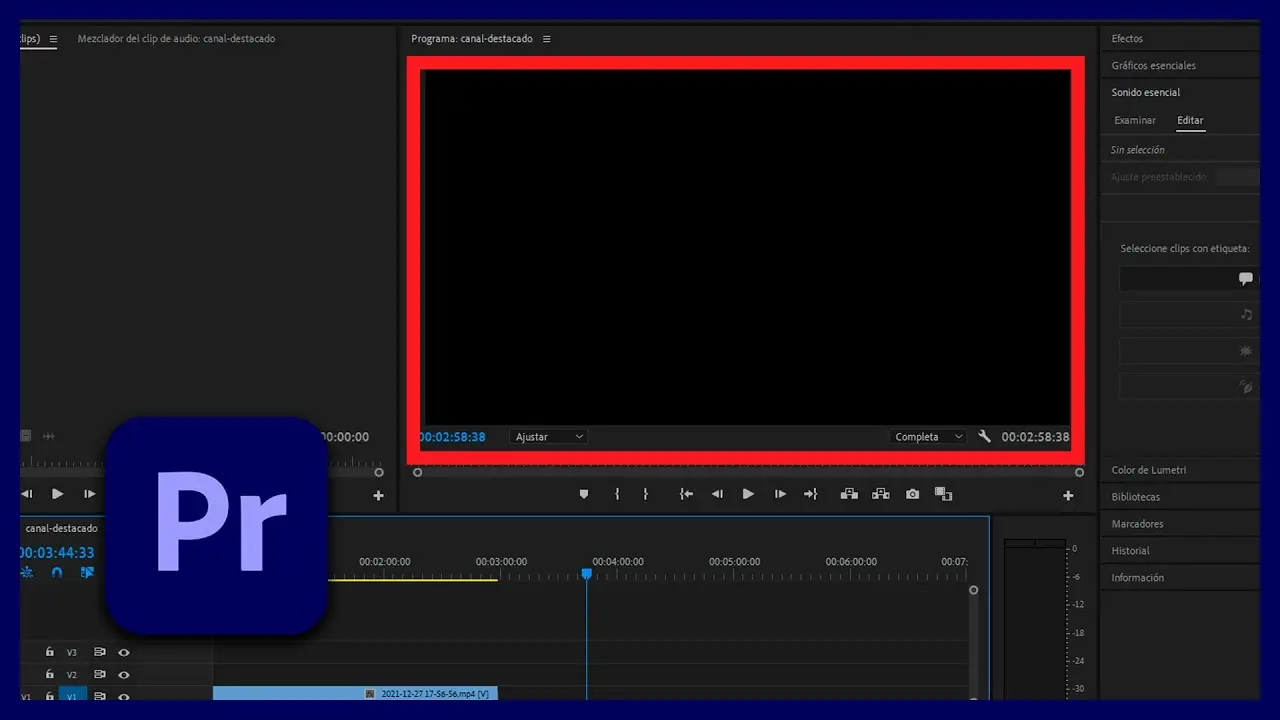Viewport: 1280px width, 720px height.
Task: Export a frame with the camera icon
Action: point(912,494)
